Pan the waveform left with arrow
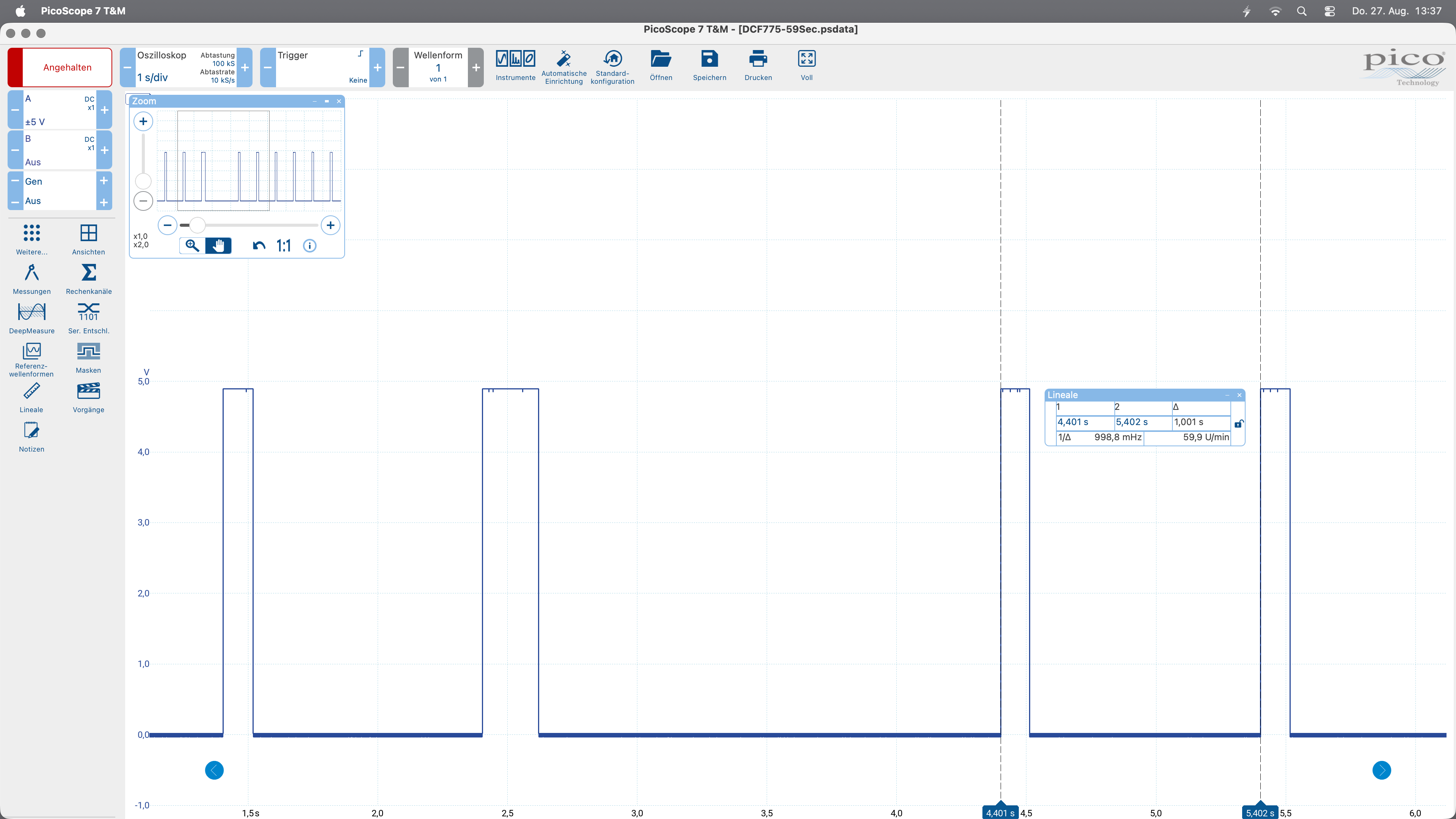The height and width of the screenshot is (819, 1456). coord(214,770)
